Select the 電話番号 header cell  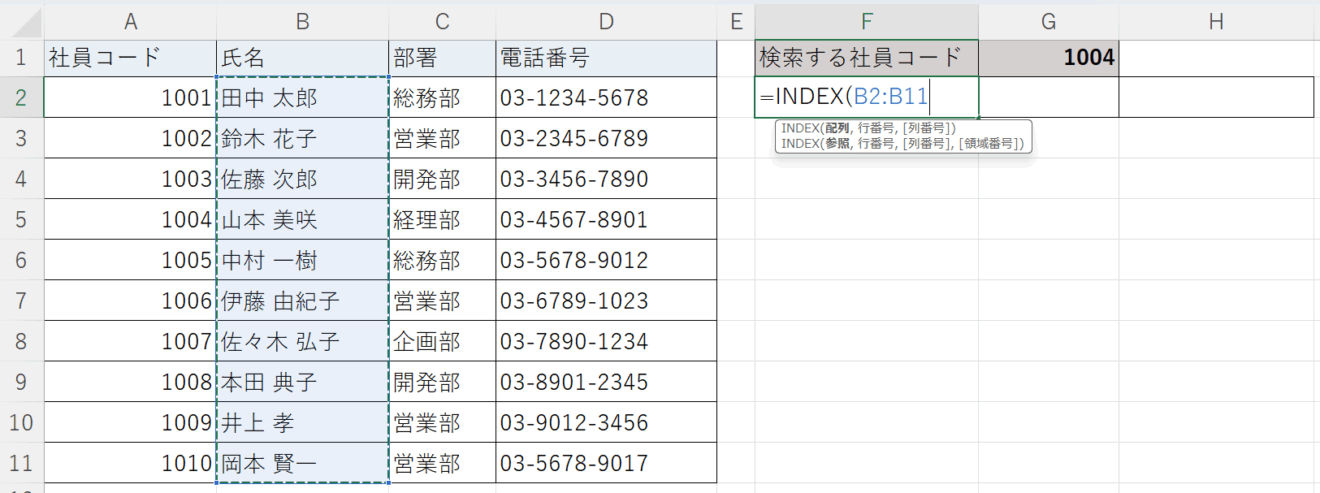[605, 58]
